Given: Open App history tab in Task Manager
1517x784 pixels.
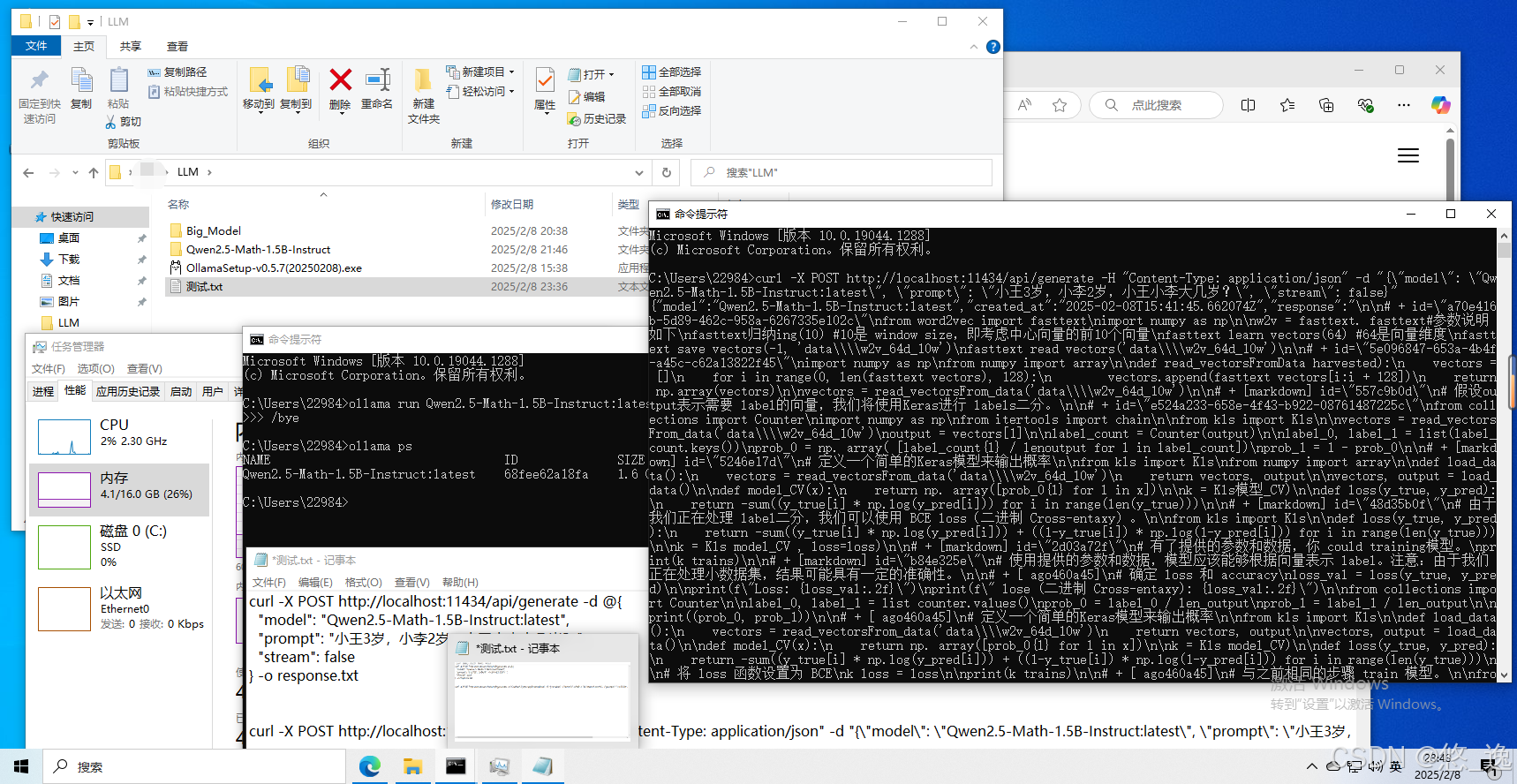Looking at the screenshot, I should point(128,392).
